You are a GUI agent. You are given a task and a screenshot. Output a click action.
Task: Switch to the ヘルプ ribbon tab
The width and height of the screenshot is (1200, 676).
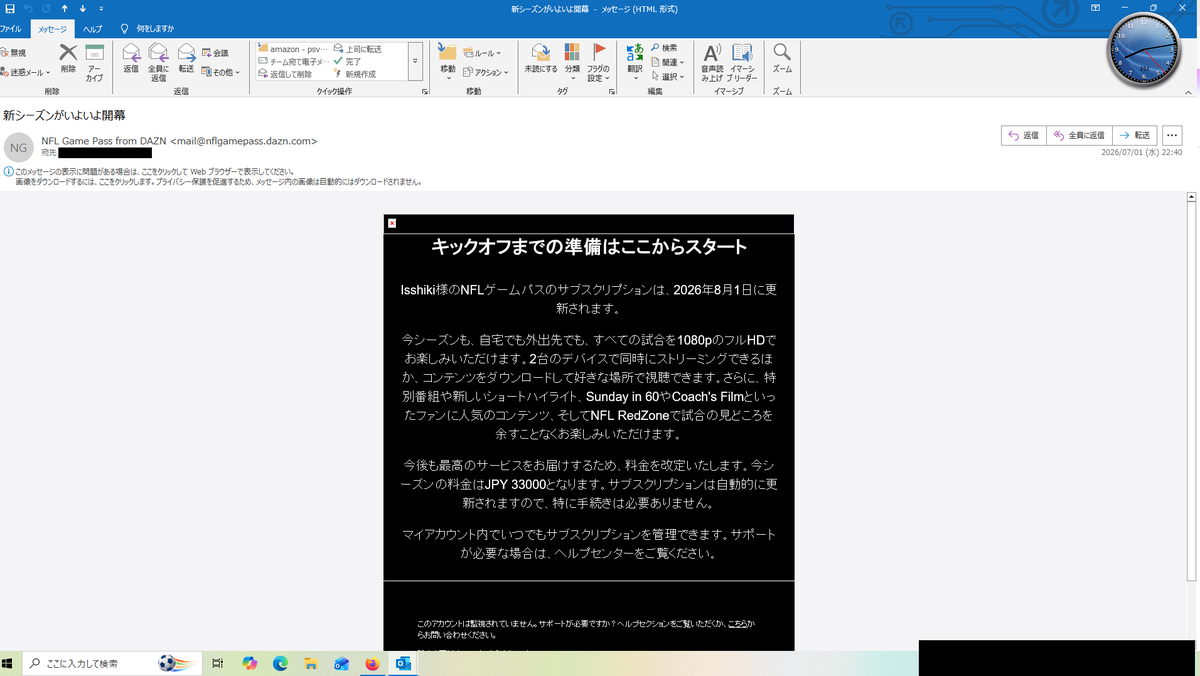coord(92,29)
